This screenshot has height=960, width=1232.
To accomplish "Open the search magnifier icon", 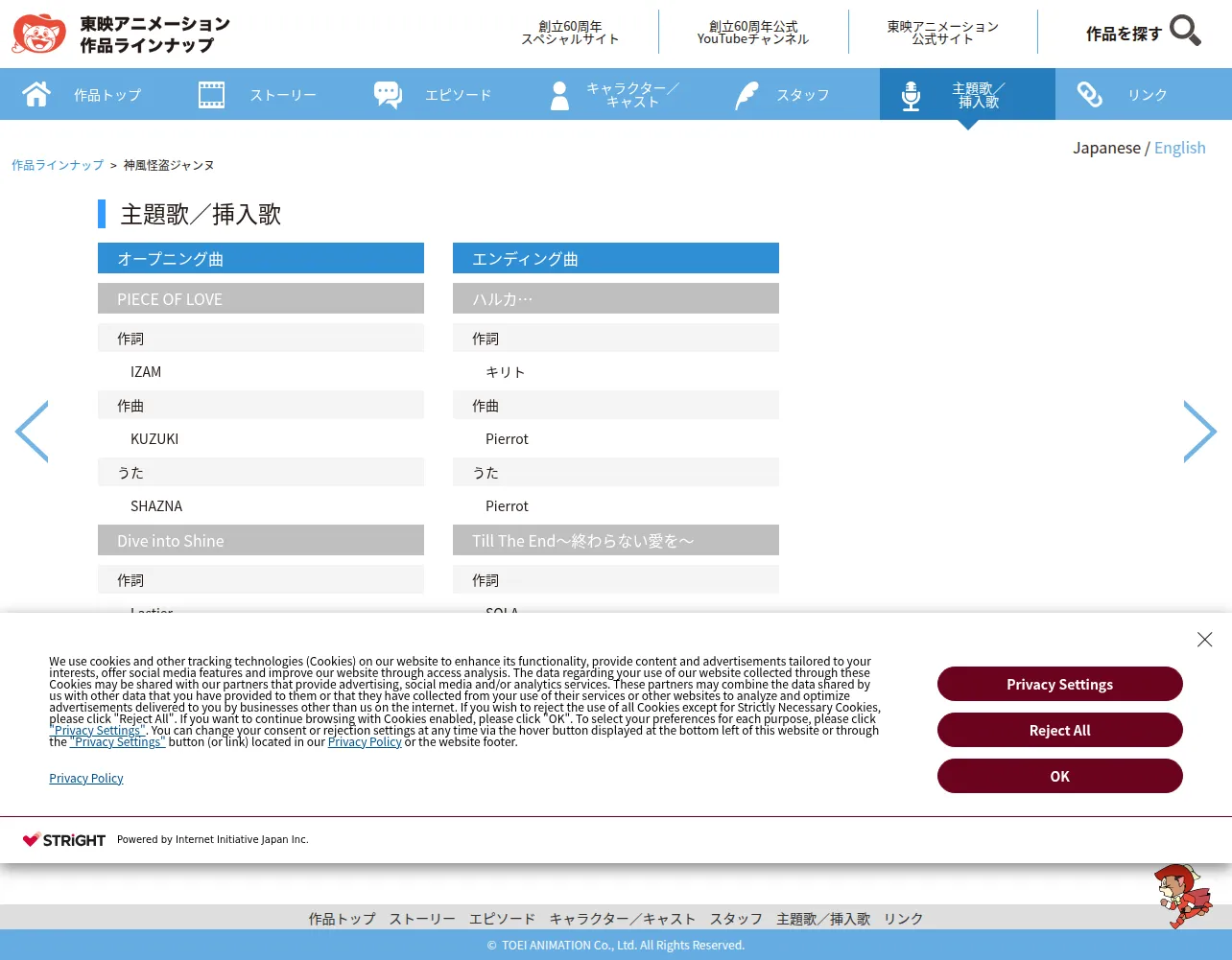I will 1186,31.
